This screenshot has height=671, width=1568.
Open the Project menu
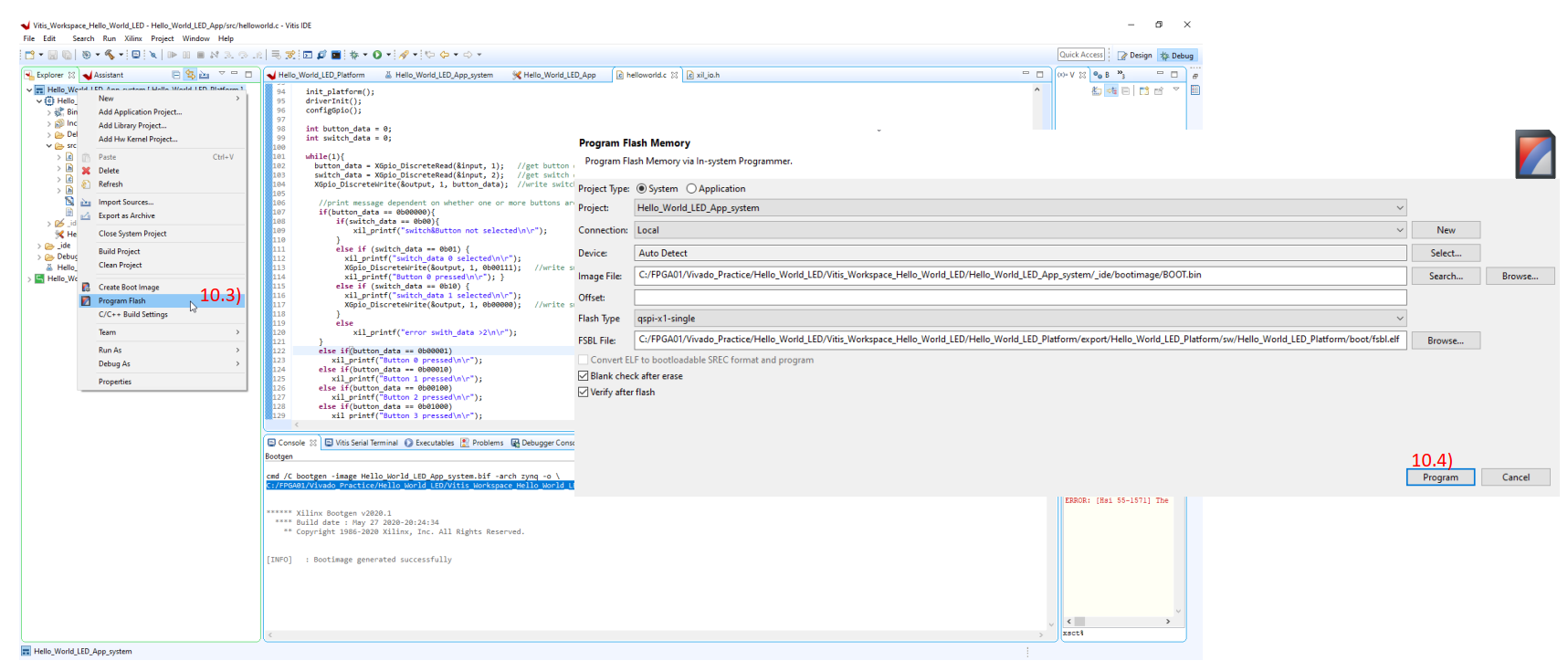163,38
